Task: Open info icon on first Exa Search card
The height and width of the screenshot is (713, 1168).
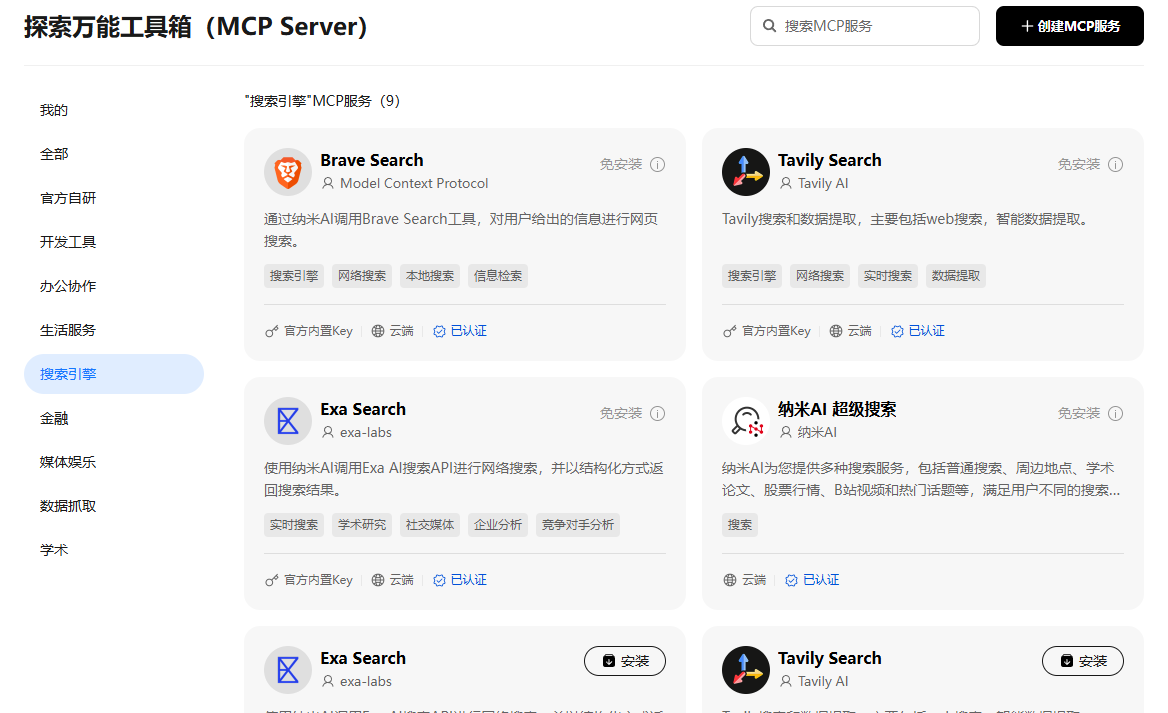Action: [x=657, y=413]
